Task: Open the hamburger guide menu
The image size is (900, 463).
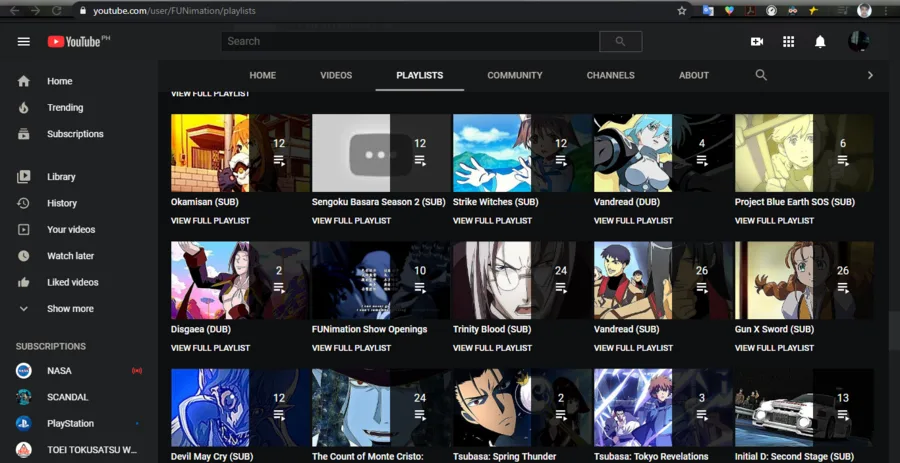Action: coord(24,41)
